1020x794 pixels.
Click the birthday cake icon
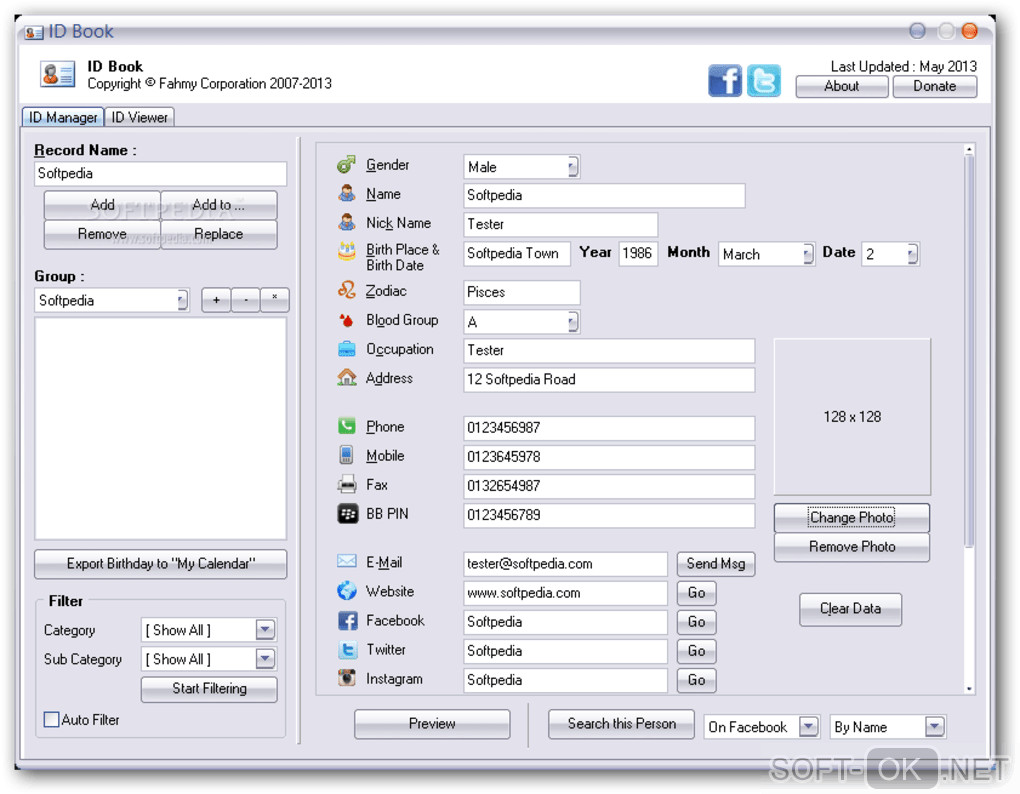pos(347,251)
